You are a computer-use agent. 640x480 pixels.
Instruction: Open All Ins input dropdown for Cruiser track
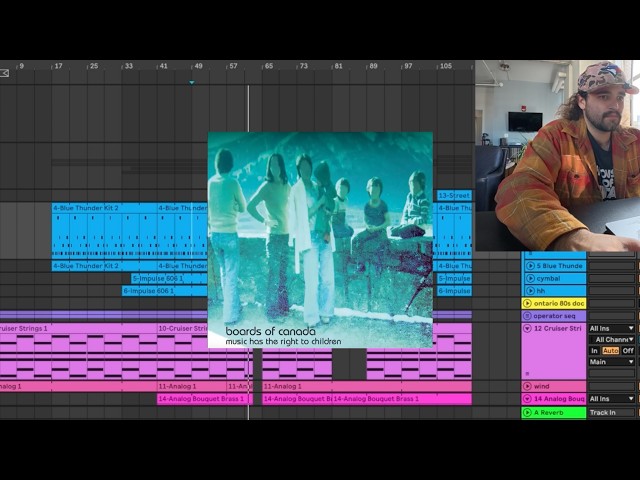point(611,329)
